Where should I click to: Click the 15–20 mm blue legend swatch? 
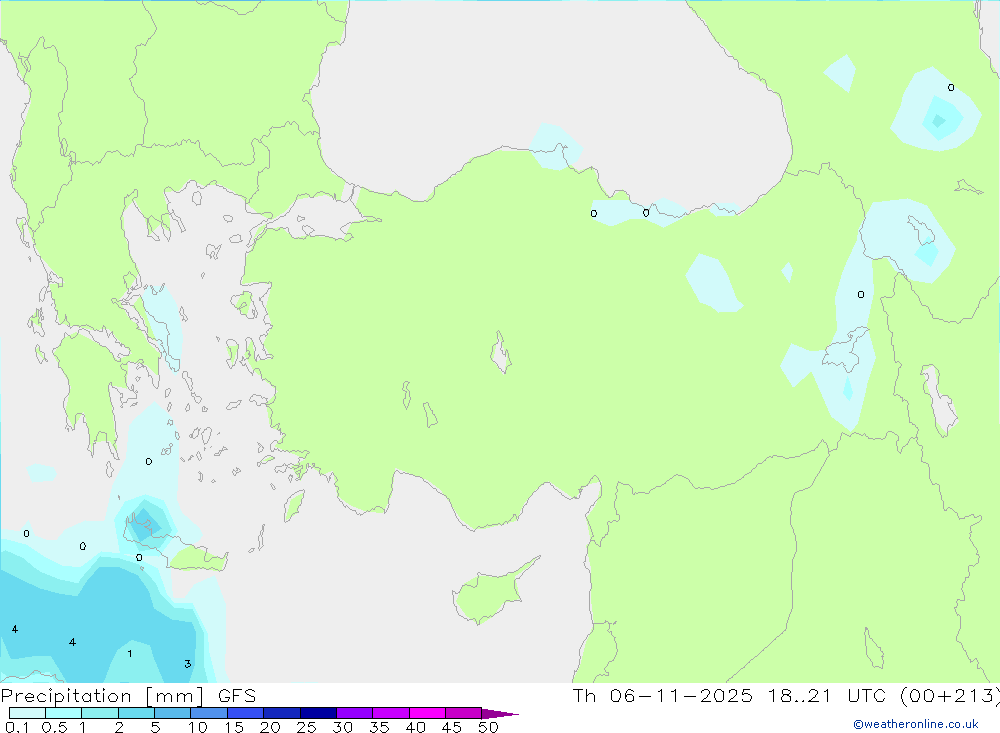[245, 713]
